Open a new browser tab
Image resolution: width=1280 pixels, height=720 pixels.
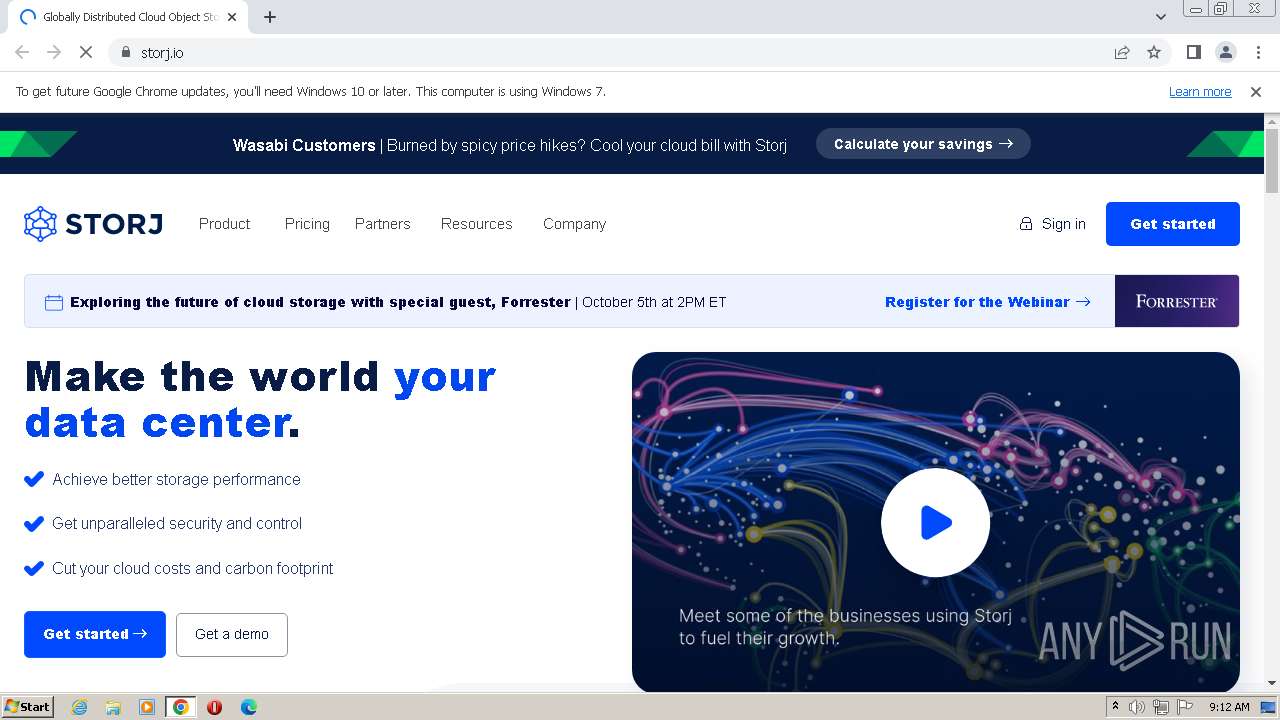[270, 17]
